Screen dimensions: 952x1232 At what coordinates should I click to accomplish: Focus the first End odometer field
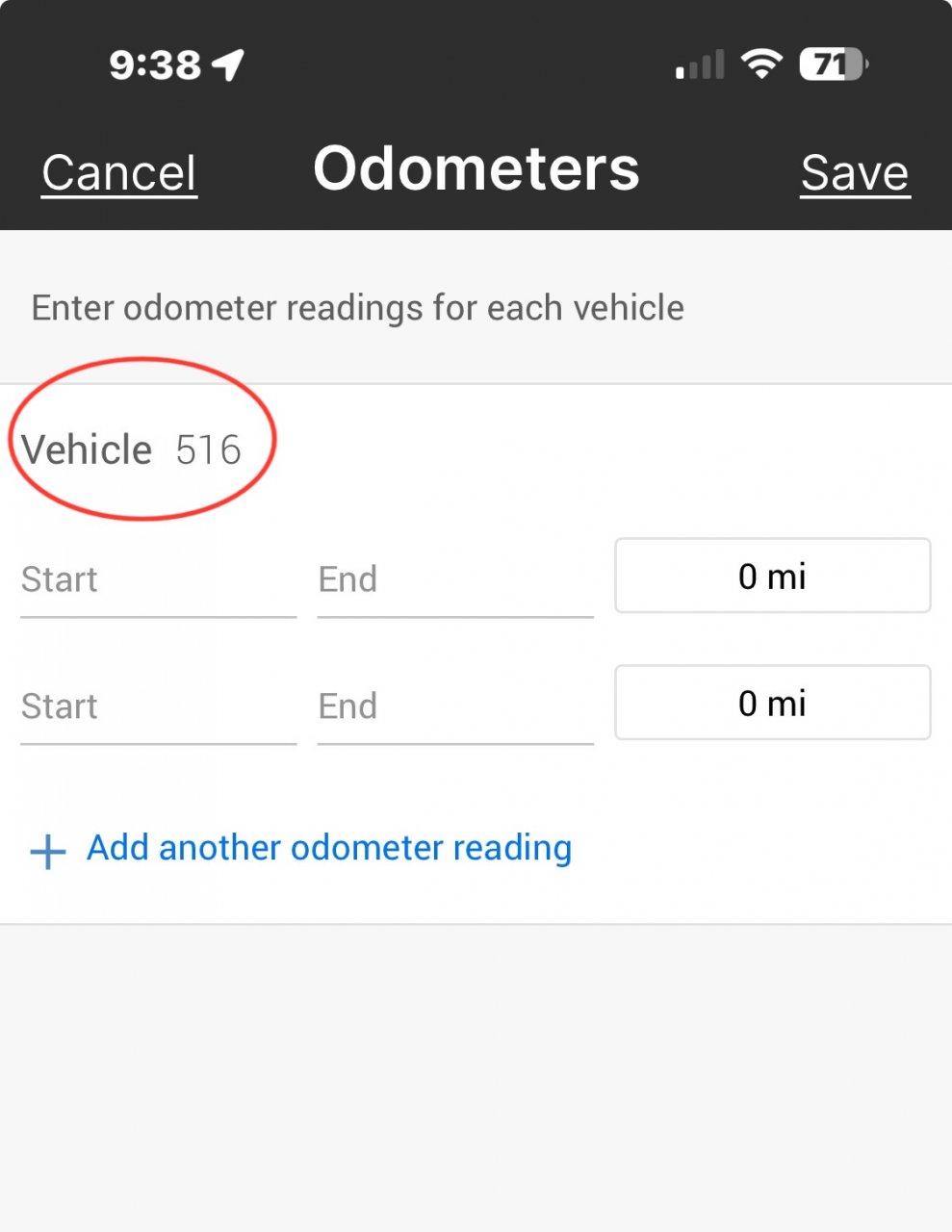click(454, 579)
